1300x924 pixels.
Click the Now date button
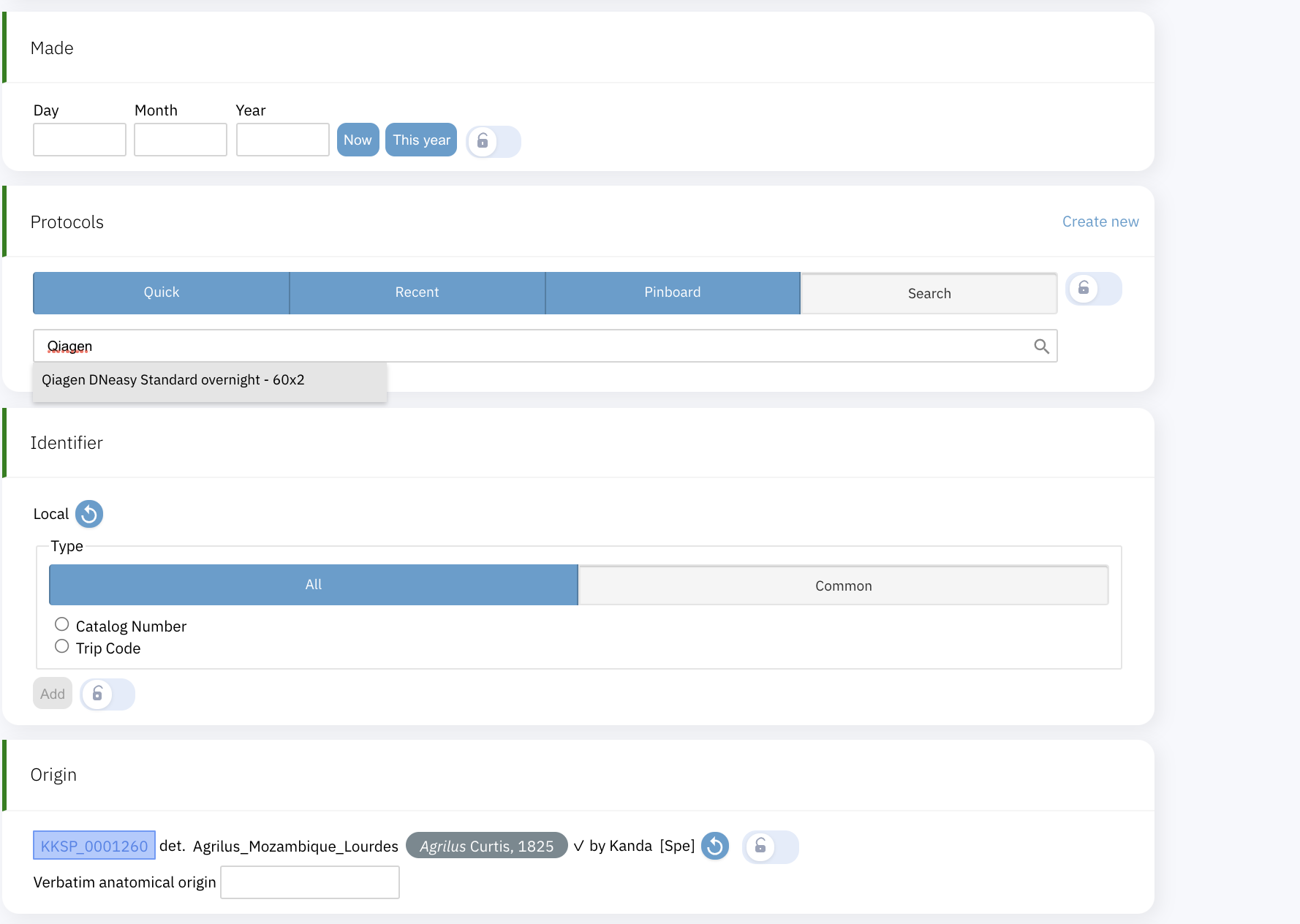358,140
